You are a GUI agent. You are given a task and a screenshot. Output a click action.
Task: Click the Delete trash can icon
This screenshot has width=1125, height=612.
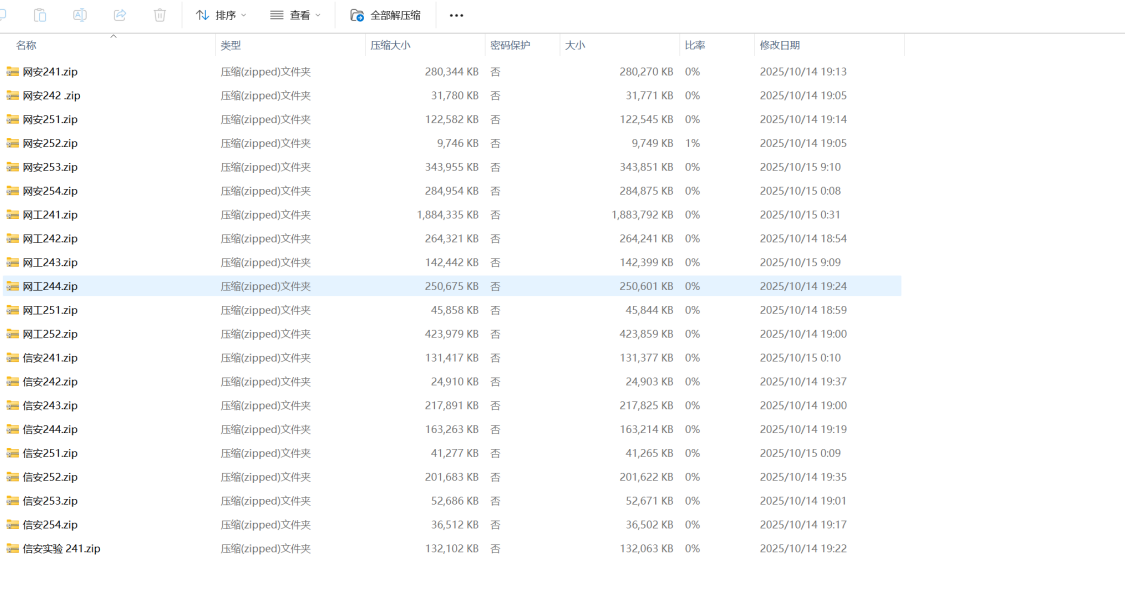(x=160, y=15)
